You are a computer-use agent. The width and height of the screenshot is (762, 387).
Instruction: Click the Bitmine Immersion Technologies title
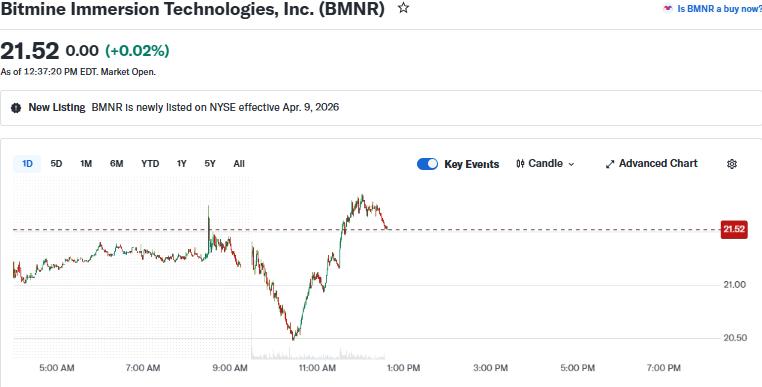[x=193, y=9]
